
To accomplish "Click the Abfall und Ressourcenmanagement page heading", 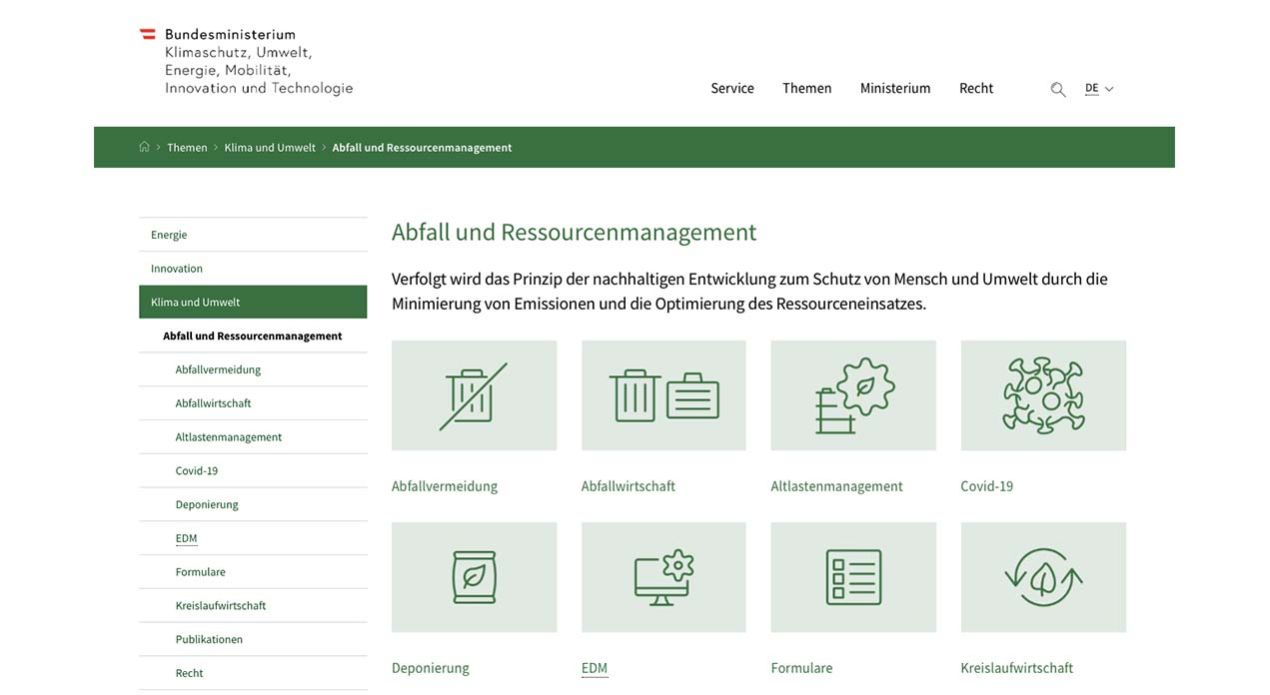I will click(x=574, y=233).
